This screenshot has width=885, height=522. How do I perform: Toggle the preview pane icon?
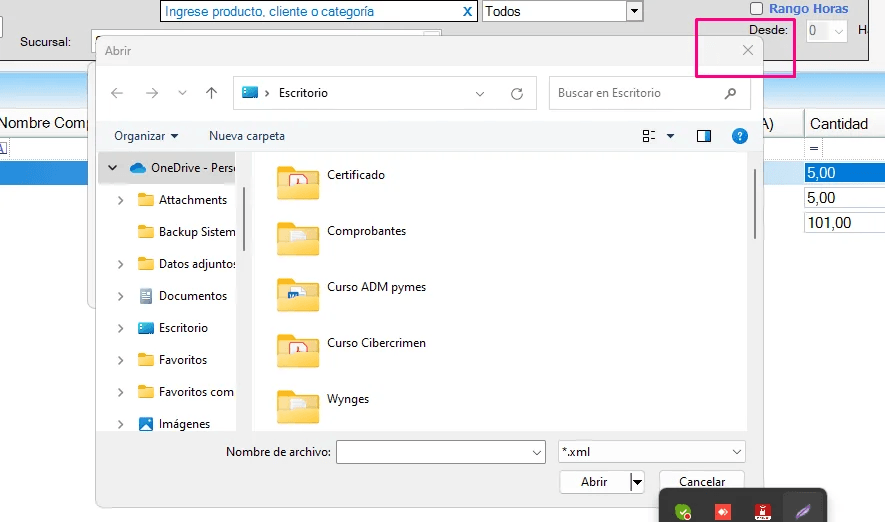click(x=704, y=136)
